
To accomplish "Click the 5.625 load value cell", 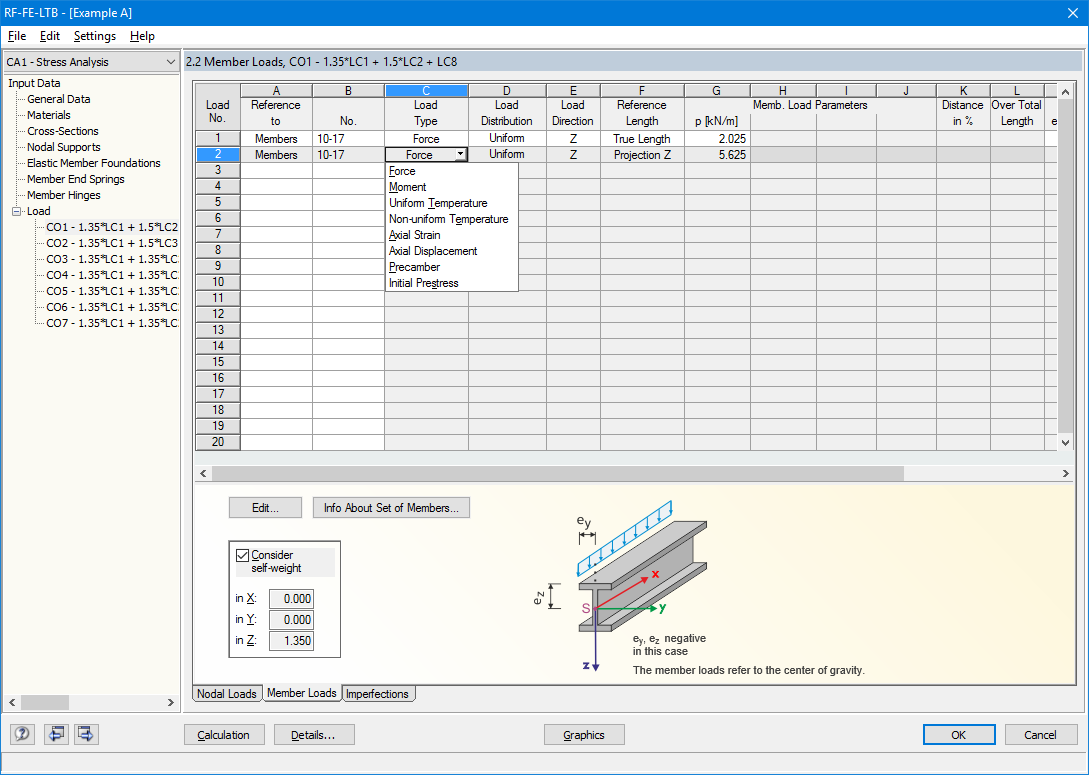I will 717,155.
